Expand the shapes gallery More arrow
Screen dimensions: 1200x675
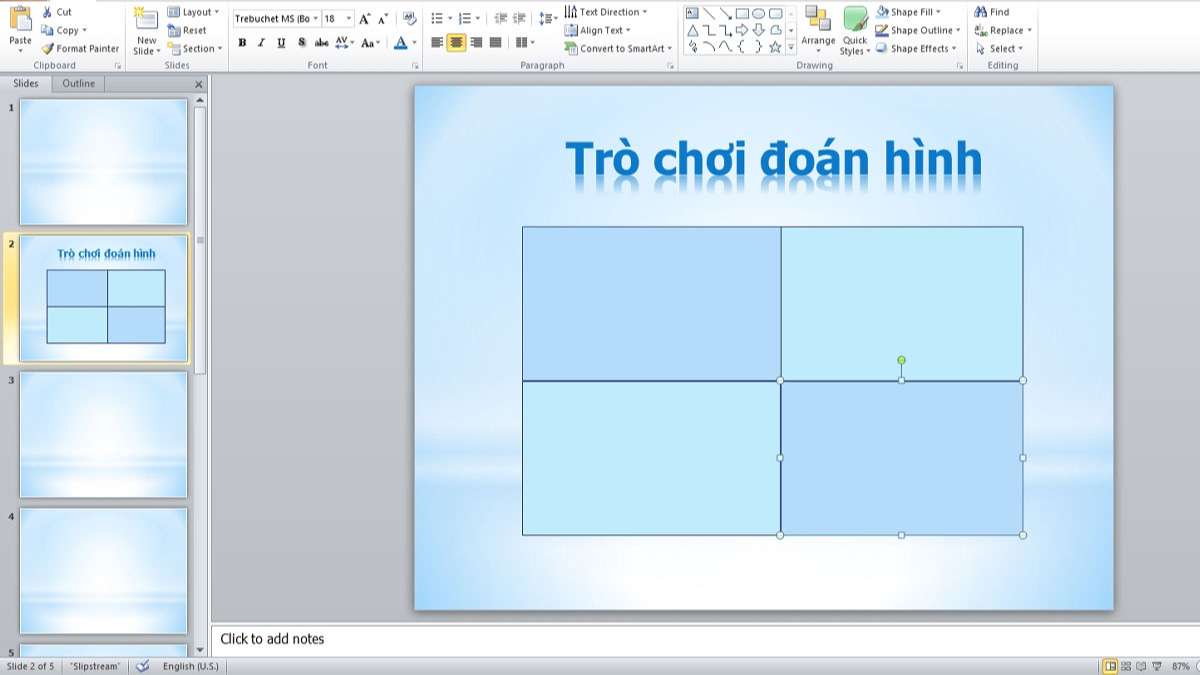coord(791,47)
